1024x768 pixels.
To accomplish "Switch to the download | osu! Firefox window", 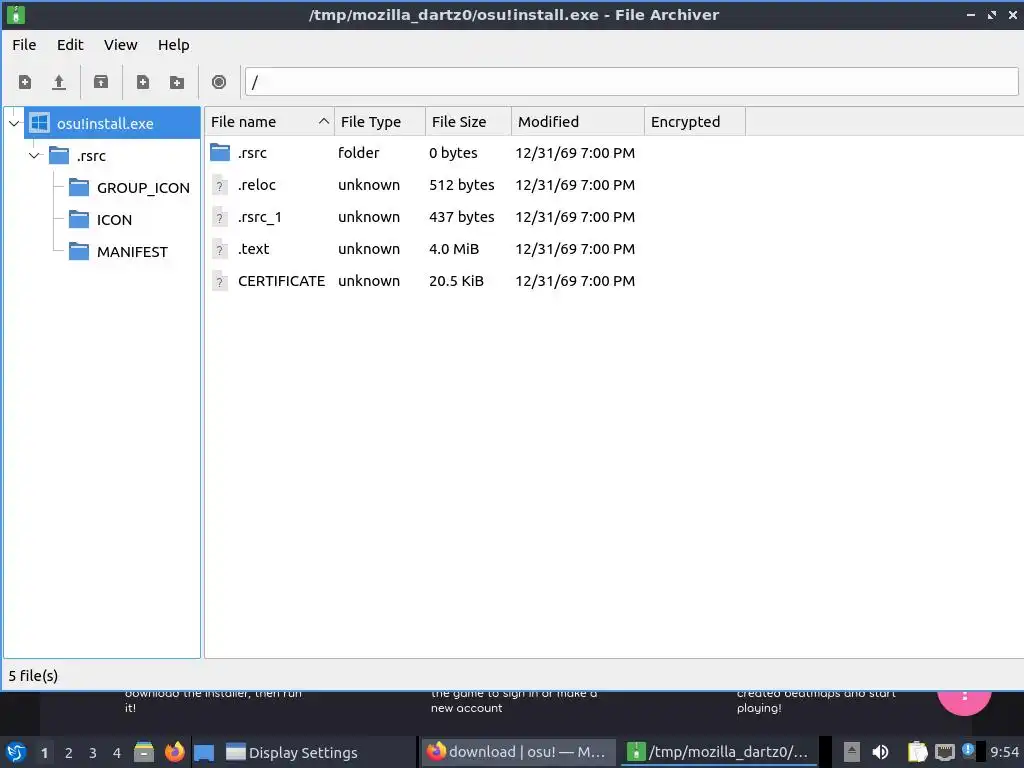I will pos(517,752).
